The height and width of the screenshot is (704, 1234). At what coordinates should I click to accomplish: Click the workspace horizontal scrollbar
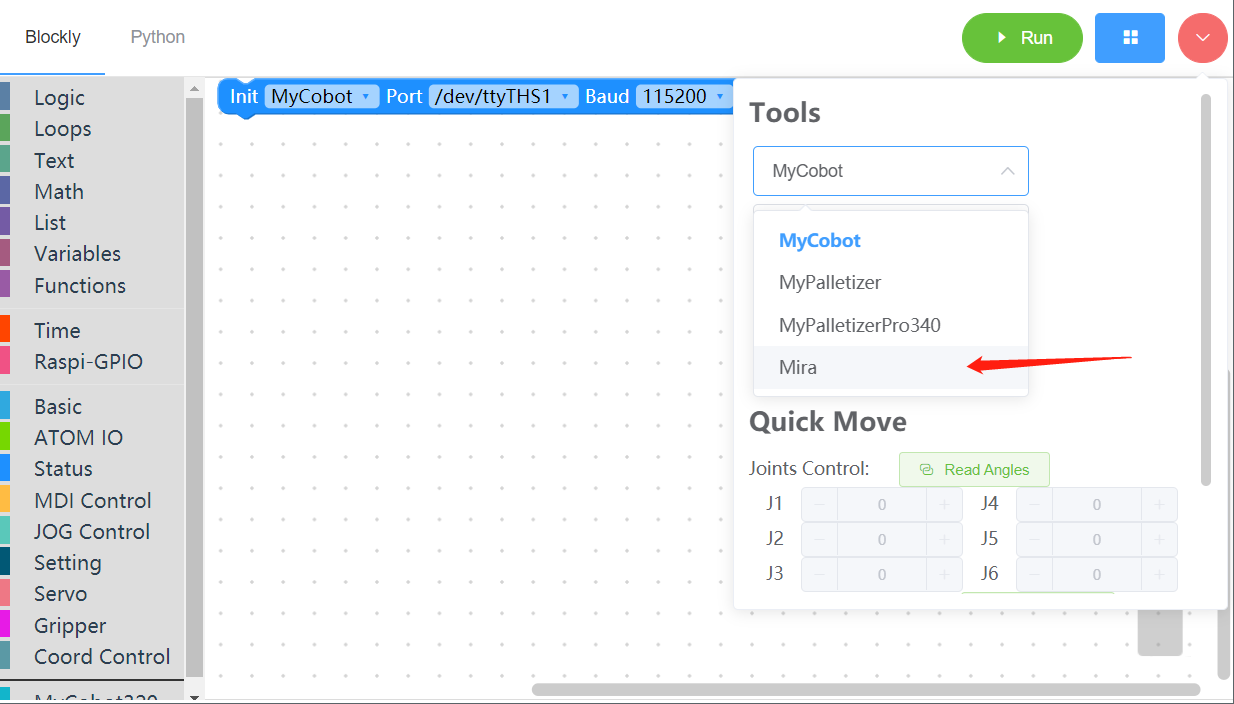click(x=866, y=689)
